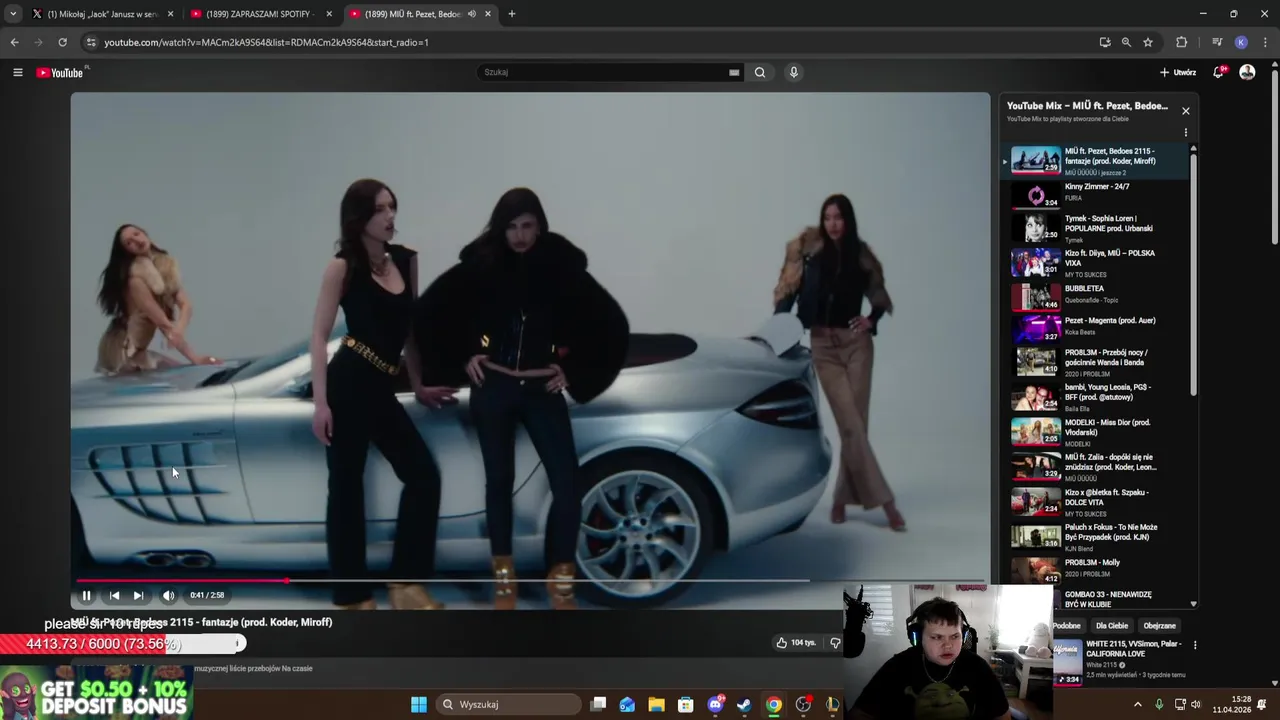Open the Chrome three-dot menu
Screen dimensions: 1280x720
1265,42
